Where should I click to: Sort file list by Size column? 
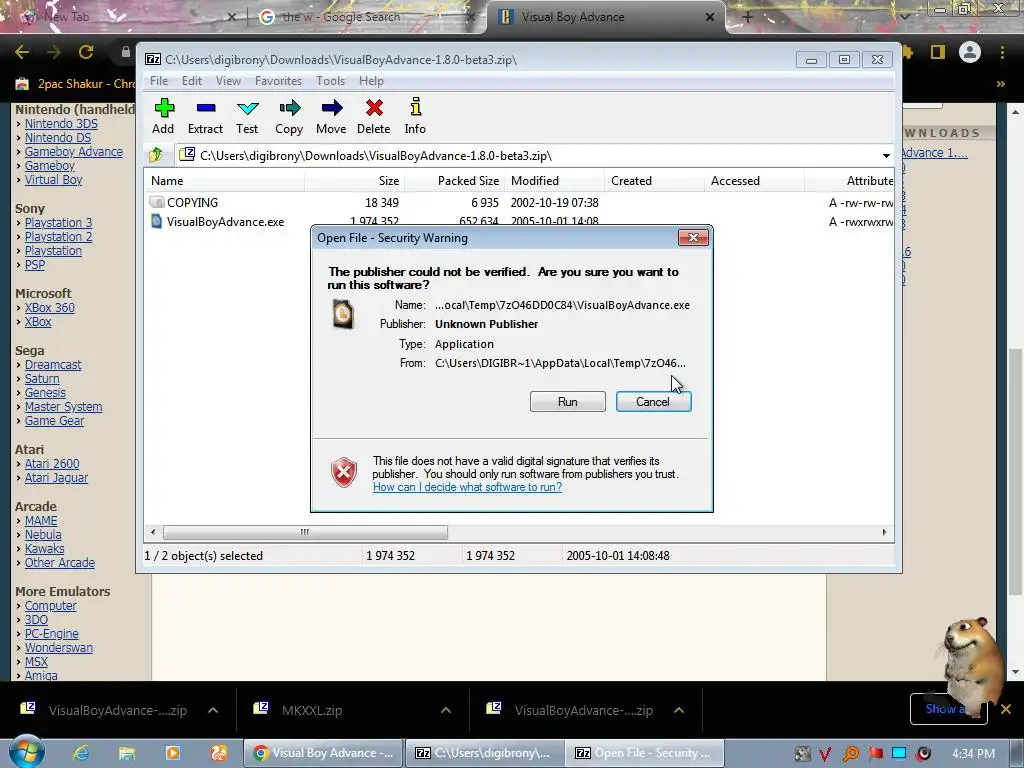click(x=355, y=181)
